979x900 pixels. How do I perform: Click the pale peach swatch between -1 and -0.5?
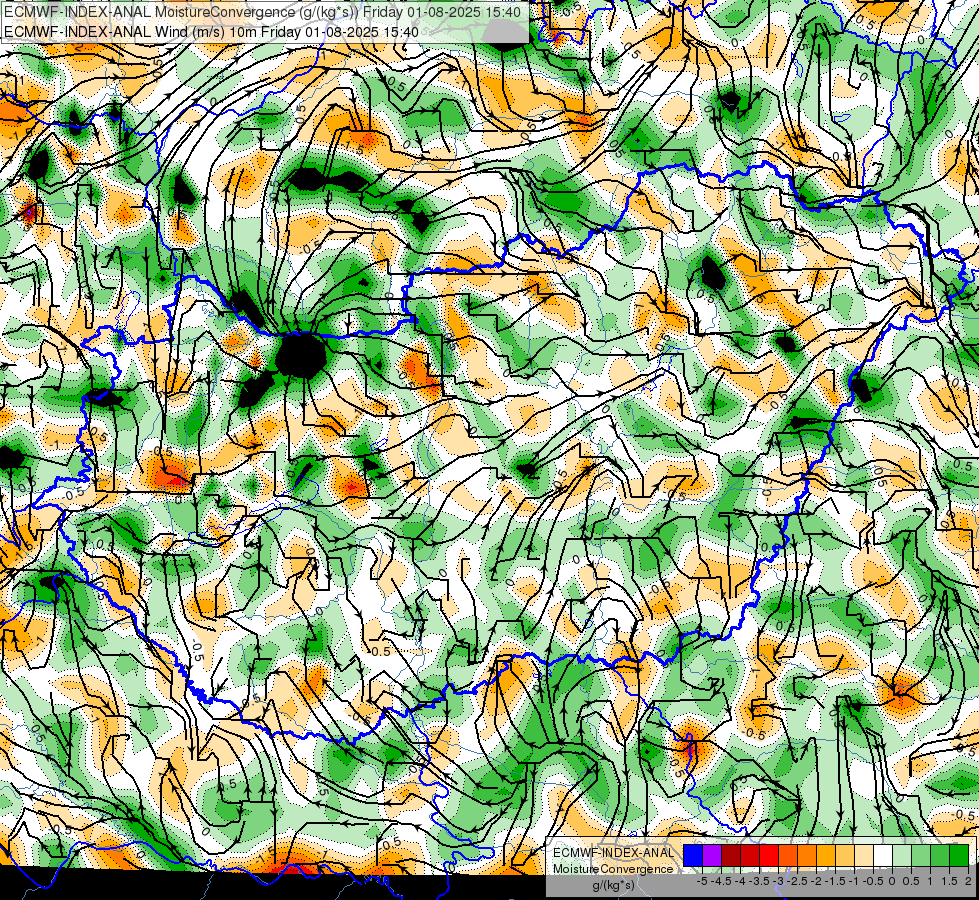tap(864, 855)
